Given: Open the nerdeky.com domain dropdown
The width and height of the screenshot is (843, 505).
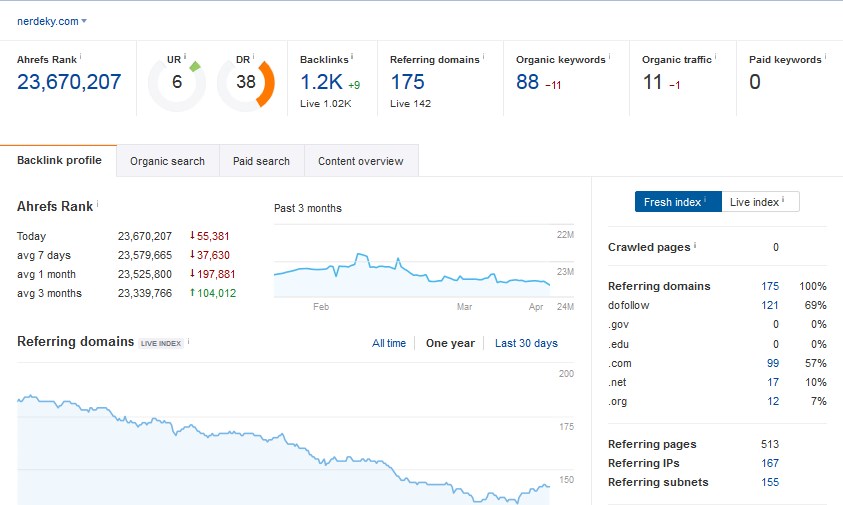Looking at the screenshot, I should point(52,22).
